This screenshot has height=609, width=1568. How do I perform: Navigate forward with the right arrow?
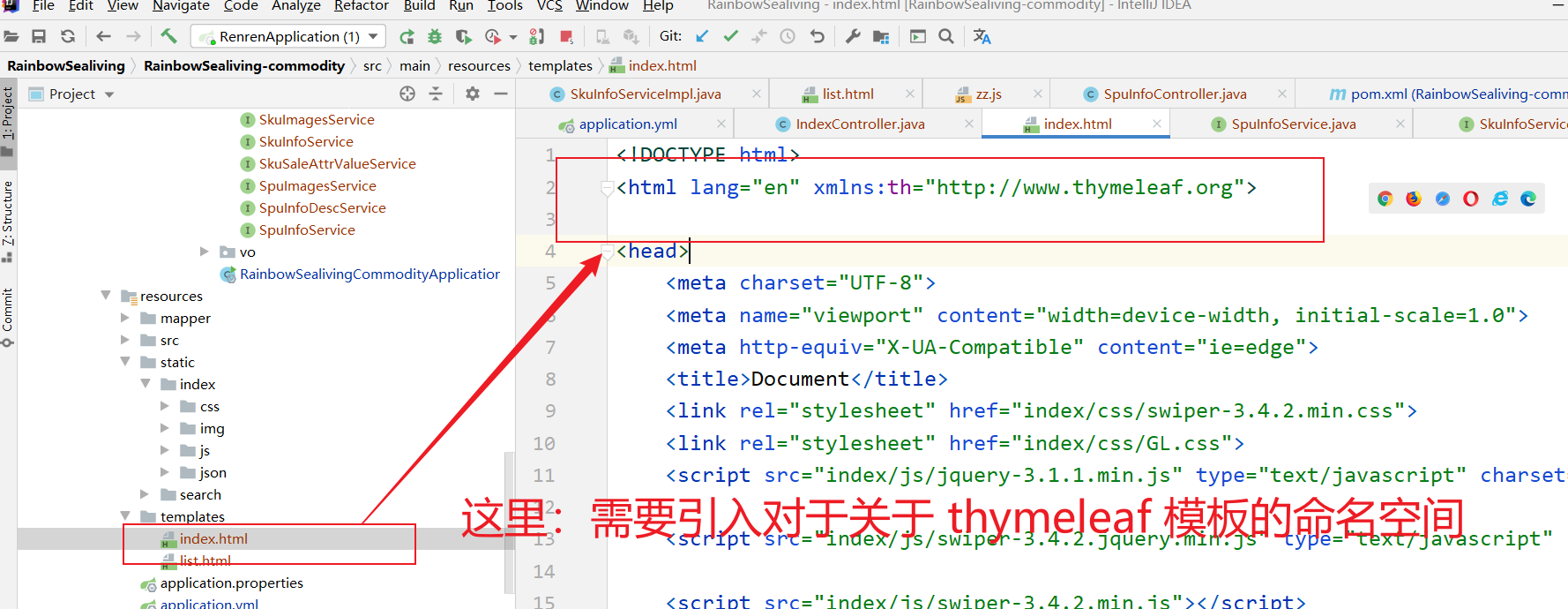(x=133, y=36)
